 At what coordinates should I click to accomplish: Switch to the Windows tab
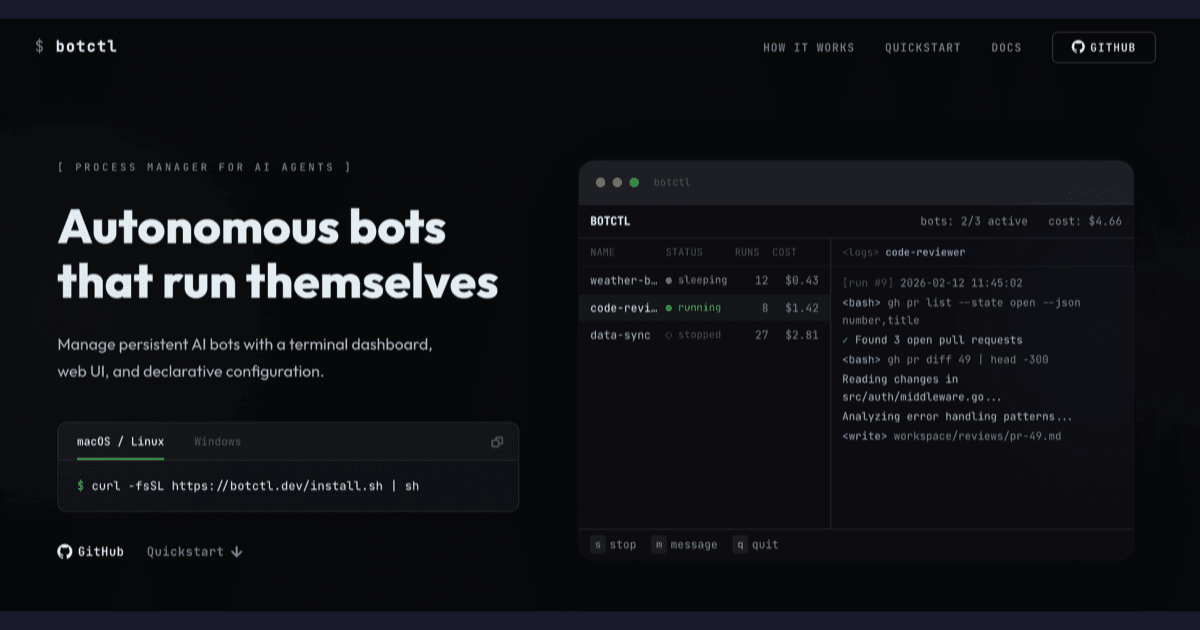pyautogui.click(x=217, y=441)
